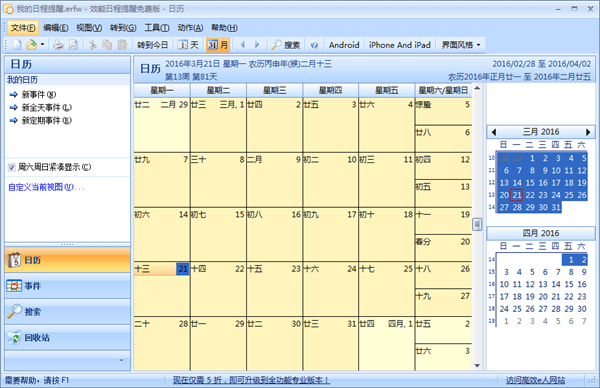Click the Android toolbar button

point(344,45)
